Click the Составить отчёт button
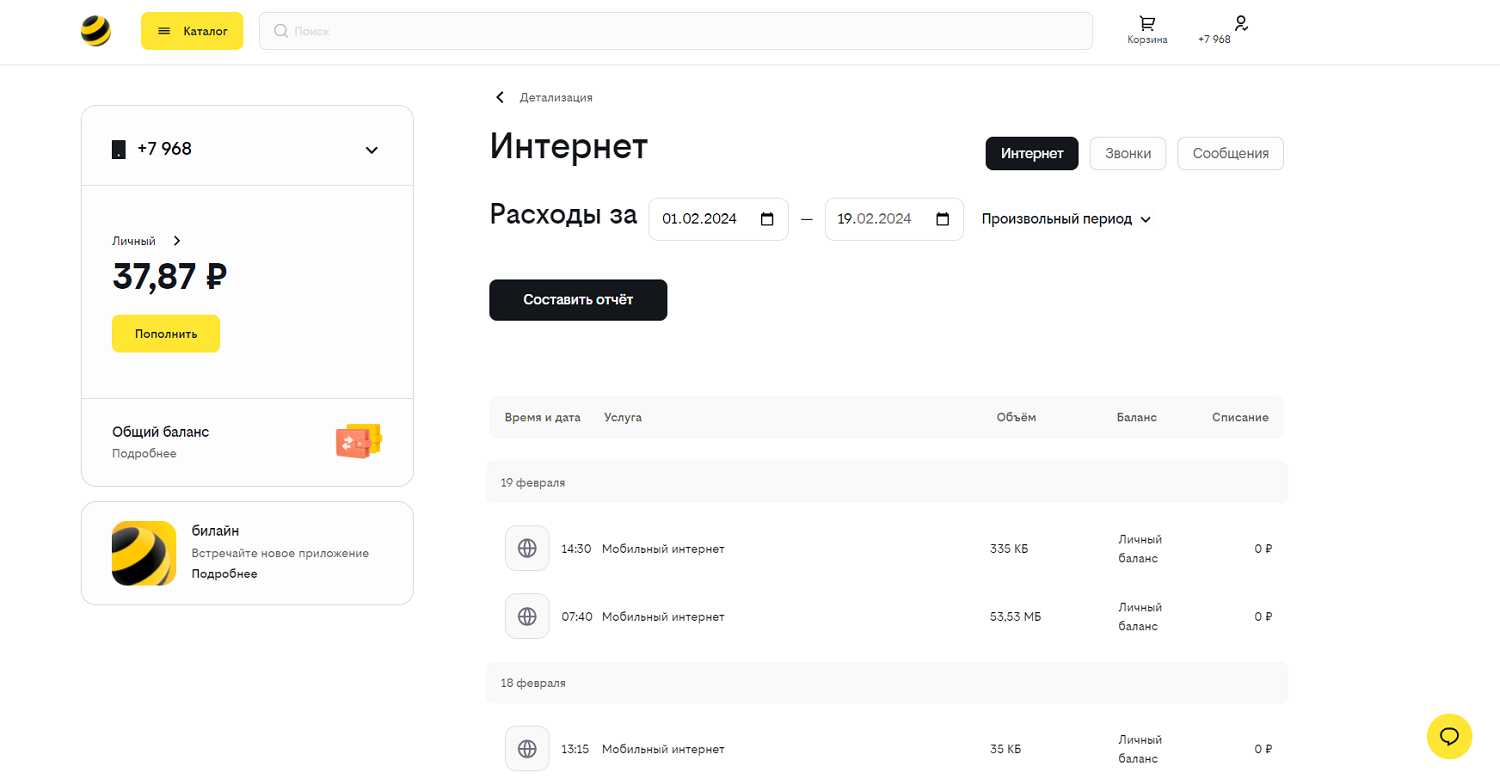Screen dimensions: 1500x779 point(578,300)
